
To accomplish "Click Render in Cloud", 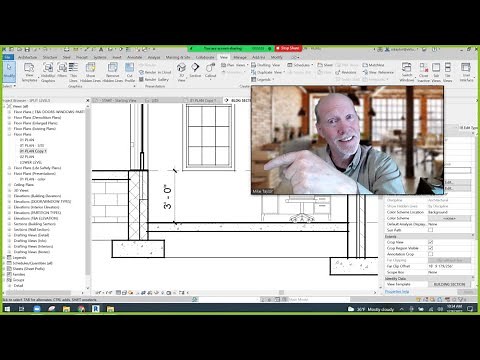I will coord(155,72).
